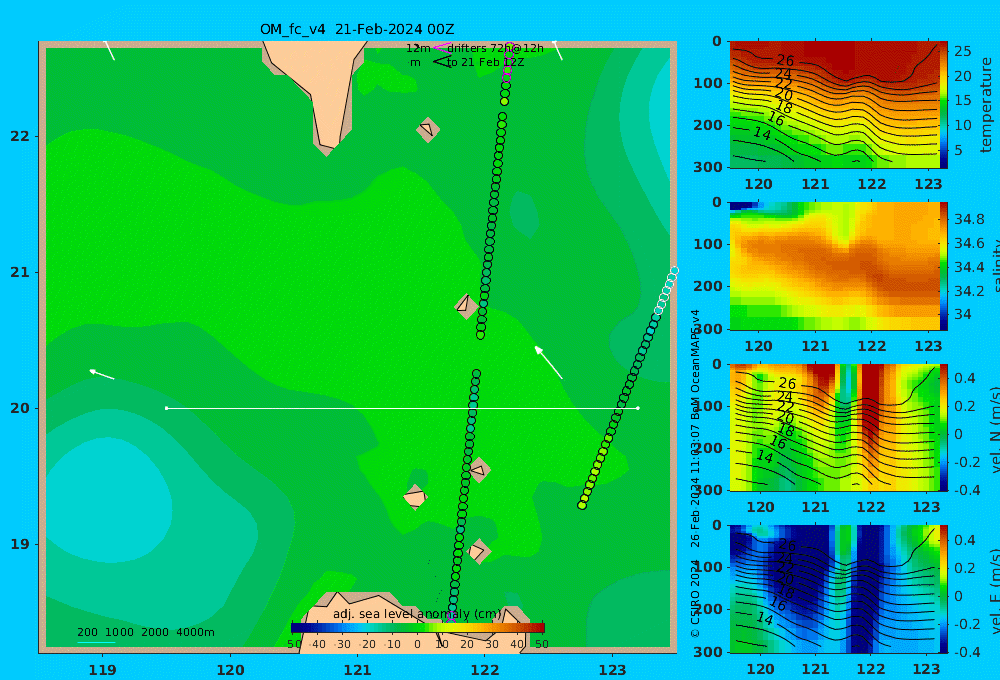Click latitude label 19 on the main map
Image resolution: width=1000 pixels, height=680 pixels.
tap(20, 544)
